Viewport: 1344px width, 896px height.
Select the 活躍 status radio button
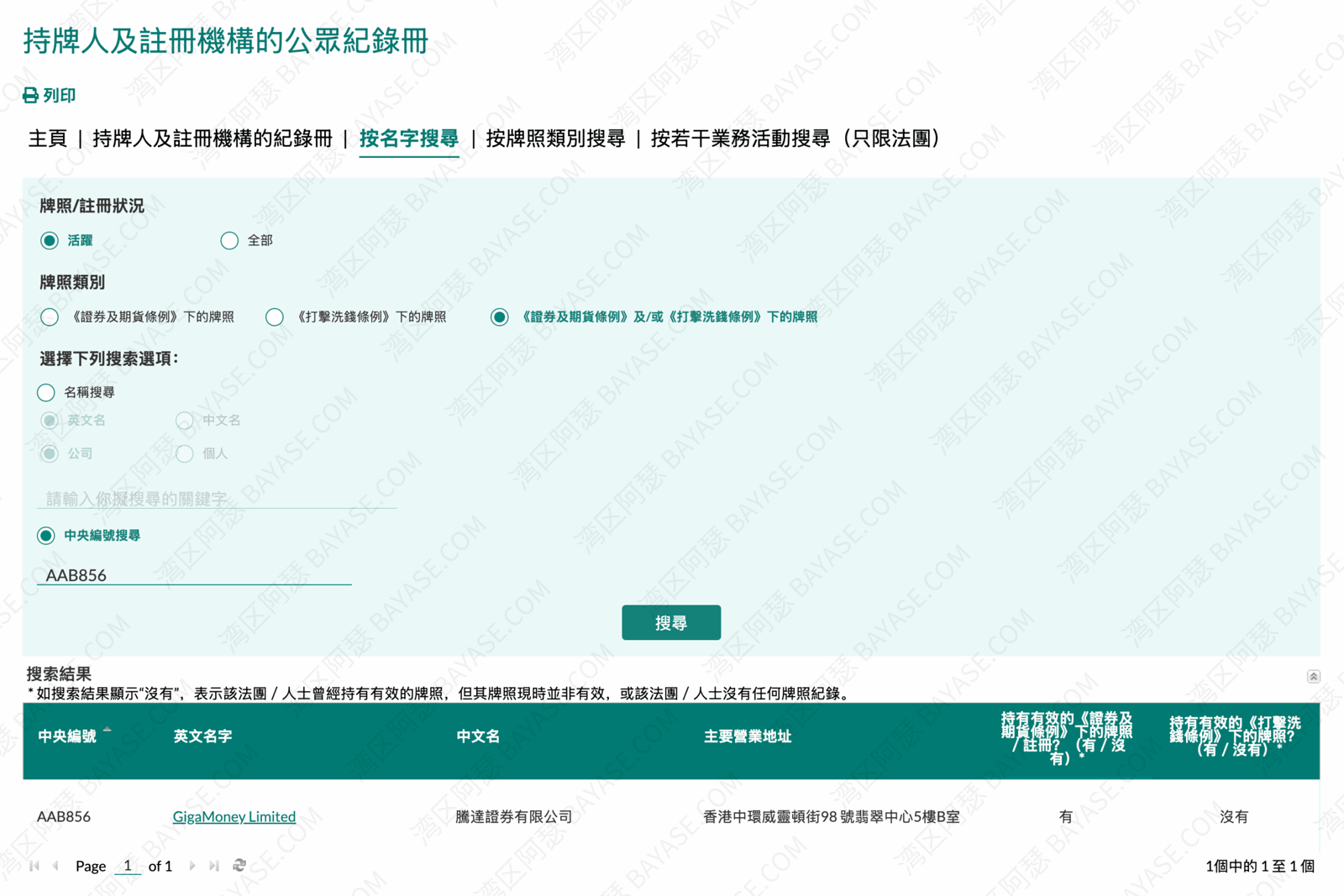(x=50, y=241)
